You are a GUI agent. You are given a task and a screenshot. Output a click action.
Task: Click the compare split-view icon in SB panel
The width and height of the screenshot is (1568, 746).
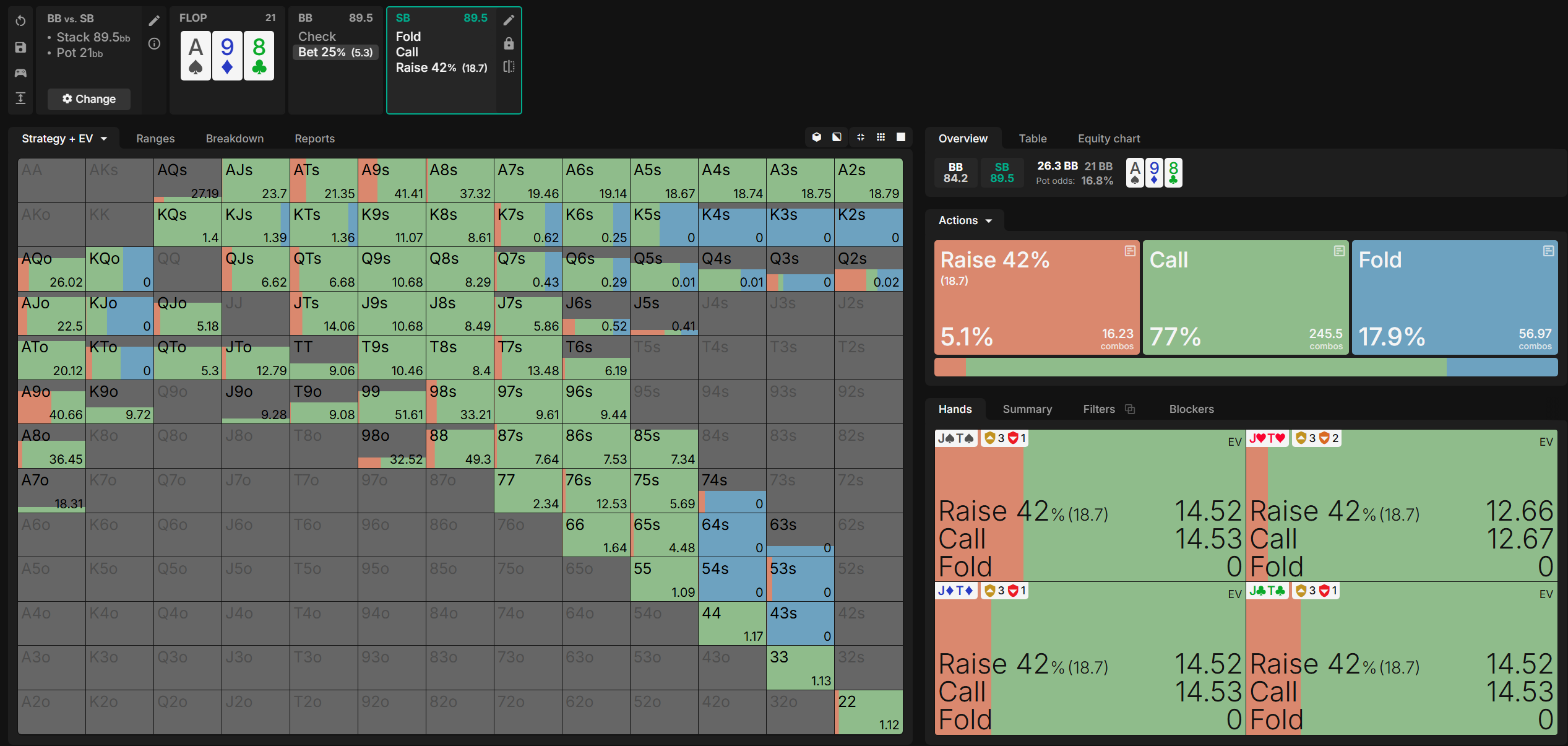[x=509, y=67]
